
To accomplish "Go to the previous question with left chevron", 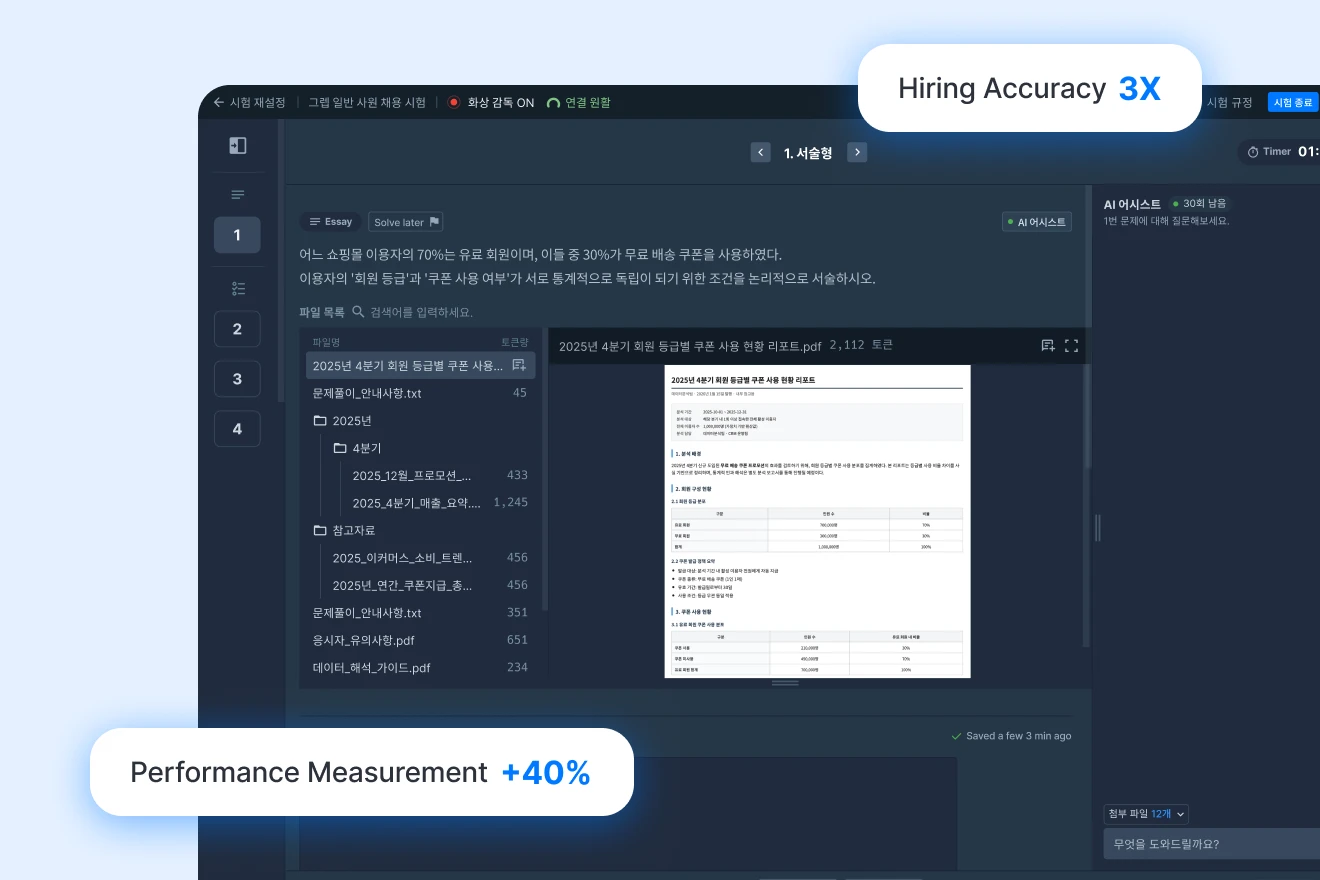I will (x=761, y=153).
